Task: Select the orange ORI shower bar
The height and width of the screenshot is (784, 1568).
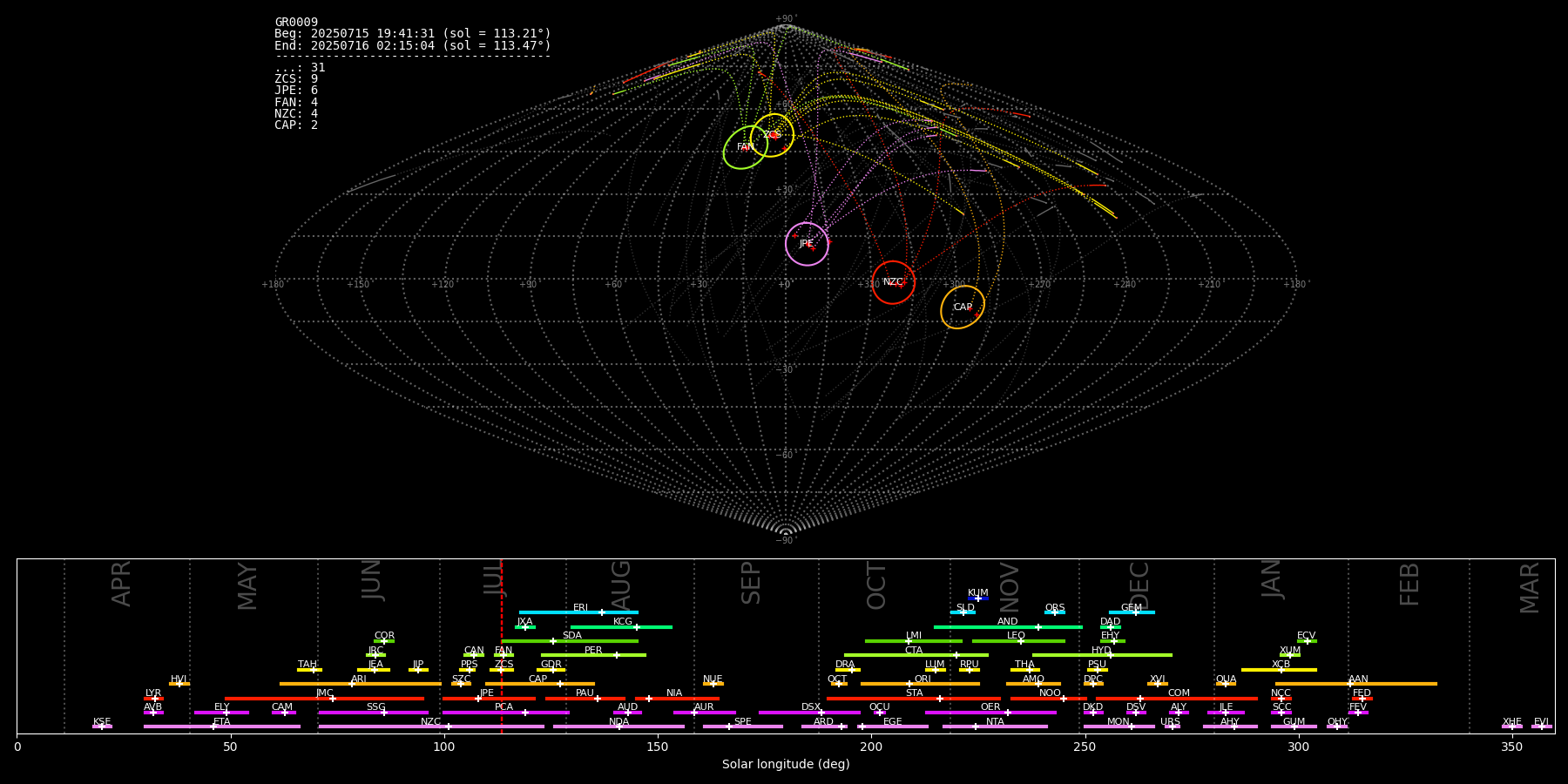Action: [920, 684]
